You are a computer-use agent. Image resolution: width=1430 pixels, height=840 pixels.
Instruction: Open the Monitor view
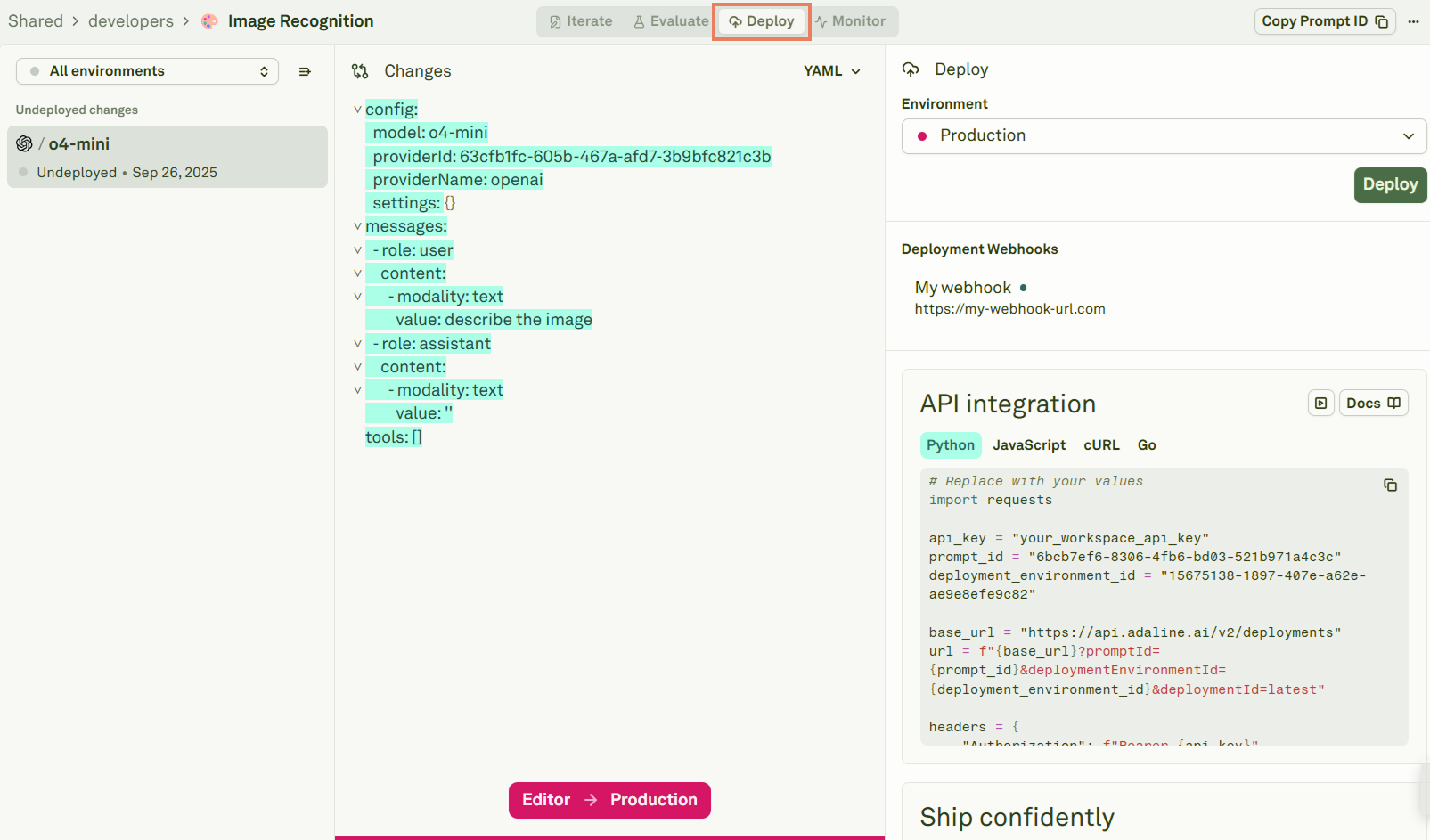click(852, 20)
